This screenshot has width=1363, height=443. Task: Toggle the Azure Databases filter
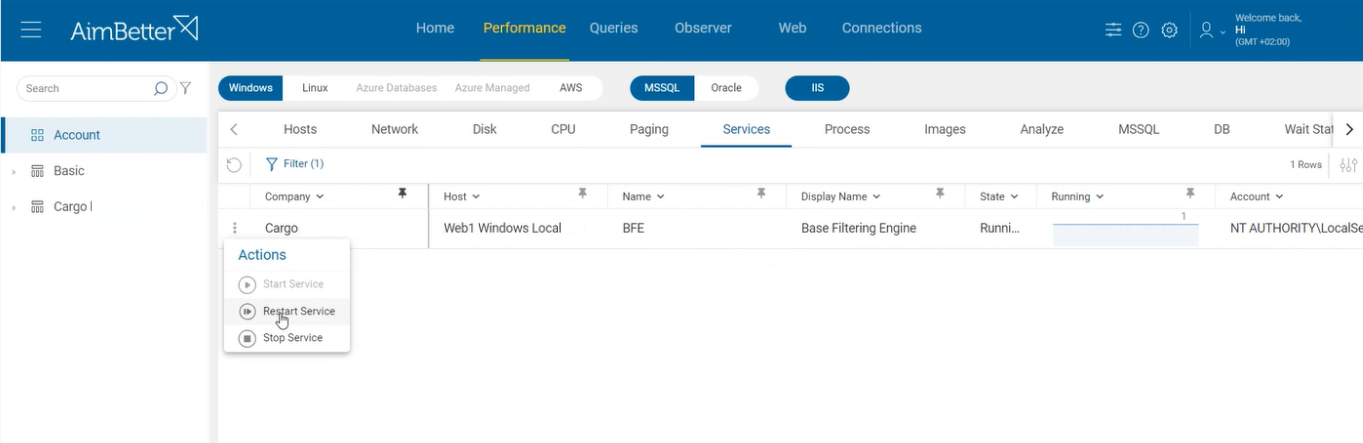coord(396,88)
